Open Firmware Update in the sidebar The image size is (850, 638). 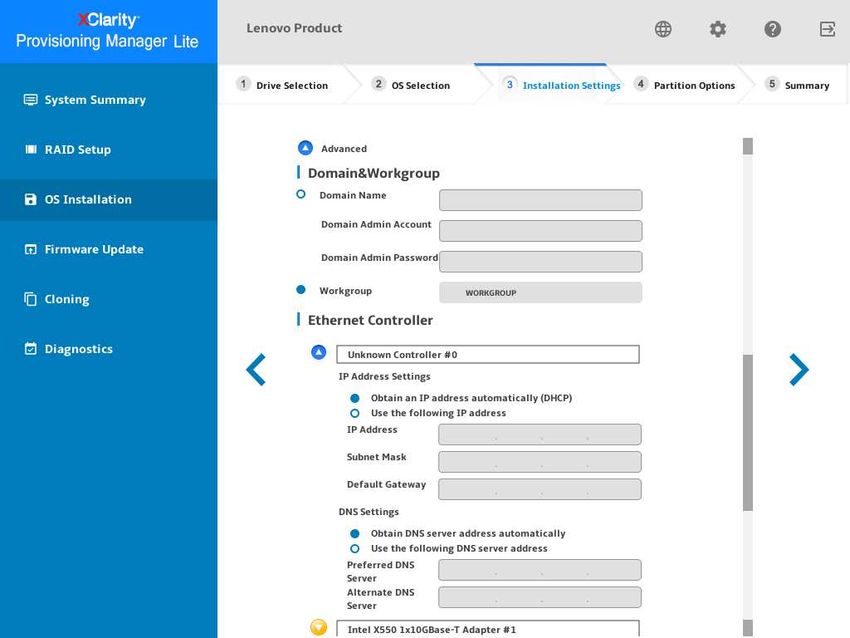click(x=108, y=249)
